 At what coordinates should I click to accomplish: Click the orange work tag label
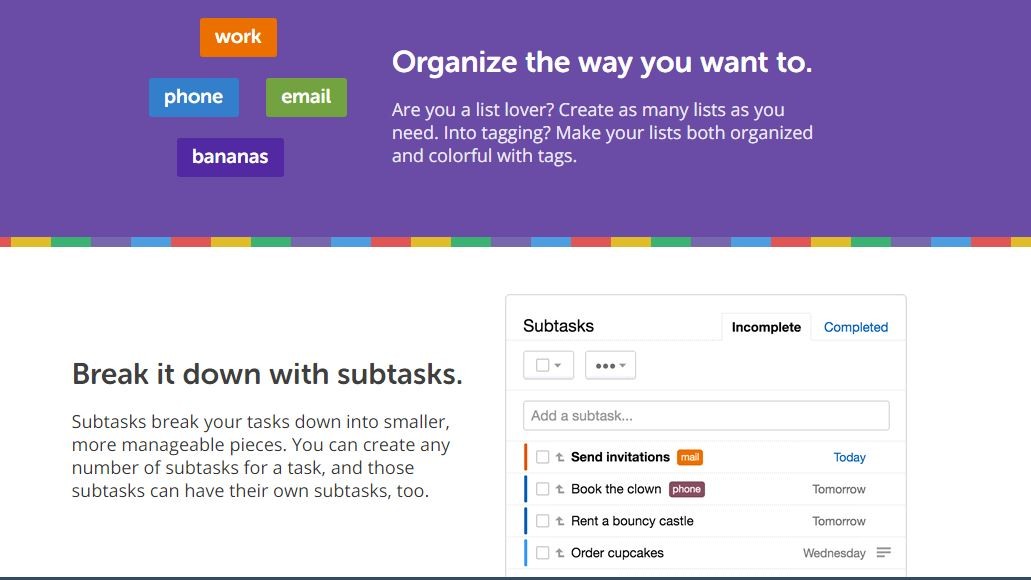click(238, 37)
